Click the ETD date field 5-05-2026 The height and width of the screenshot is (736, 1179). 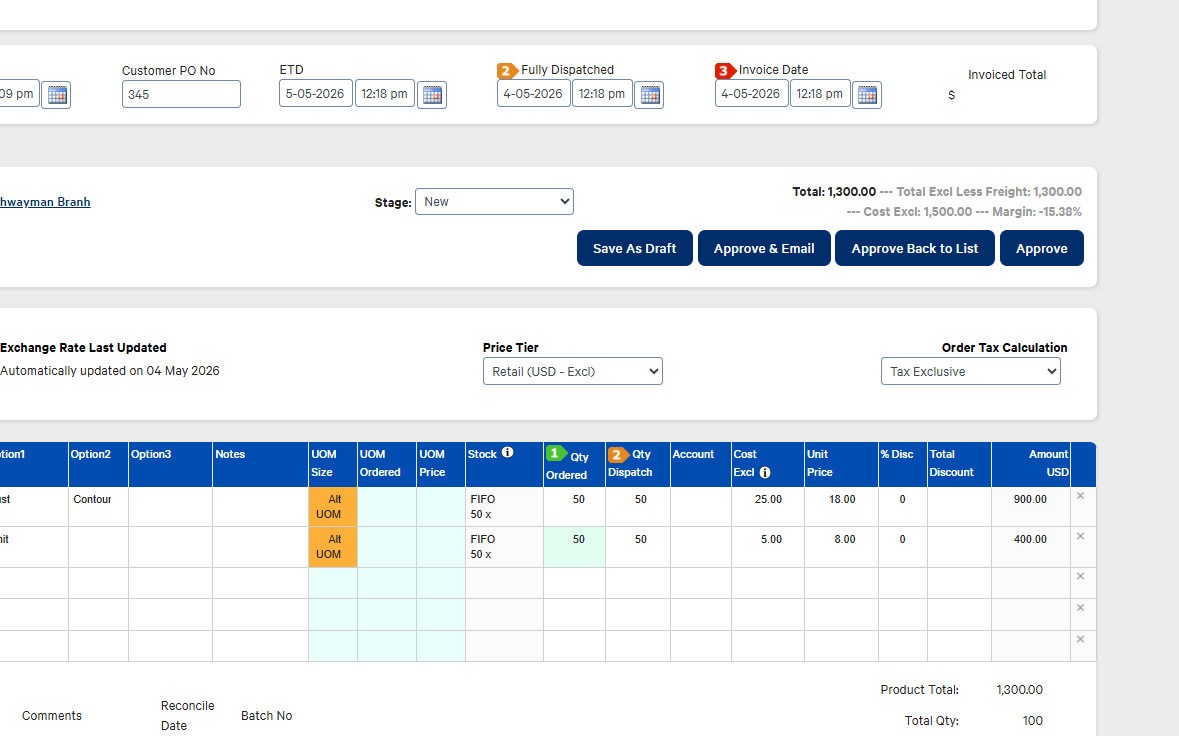point(315,94)
